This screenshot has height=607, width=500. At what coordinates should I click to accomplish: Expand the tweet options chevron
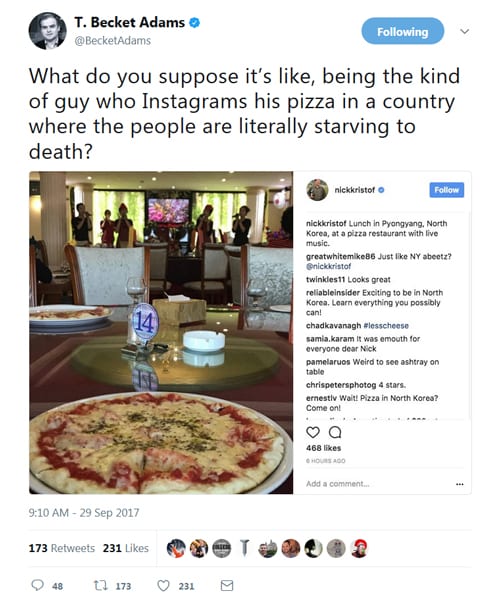464,31
